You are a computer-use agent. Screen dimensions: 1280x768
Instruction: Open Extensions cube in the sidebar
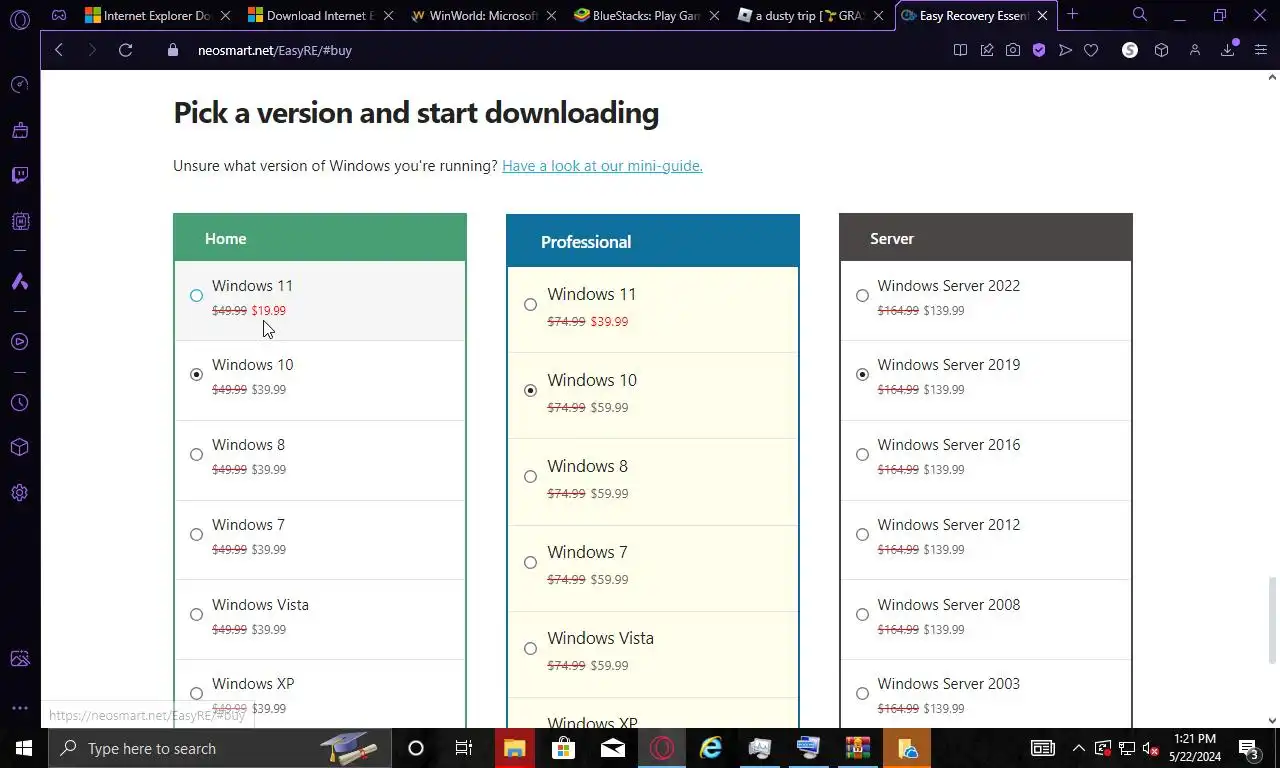coord(19,448)
